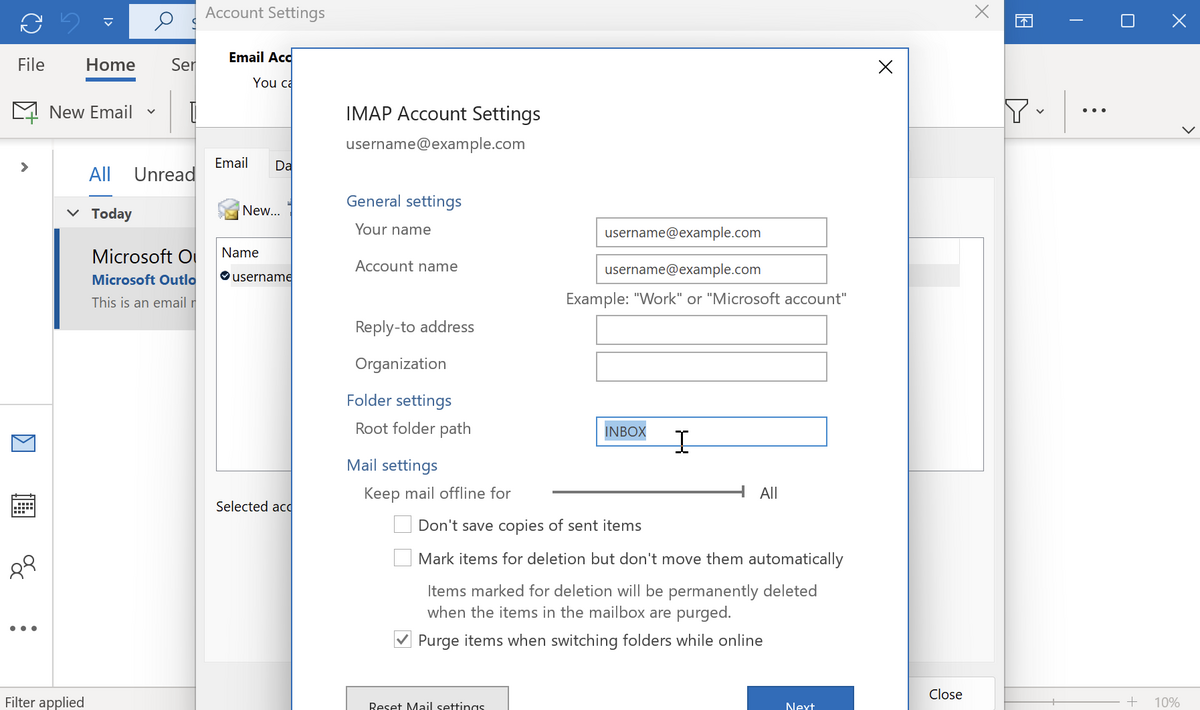Collapse the Today message group
This screenshot has width=1200, height=710.
tap(73, 213)
